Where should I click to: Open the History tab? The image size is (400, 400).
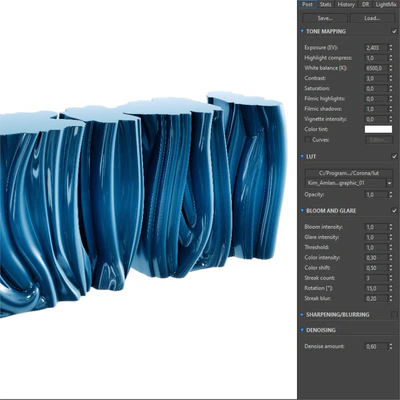(x=346, y=4)
